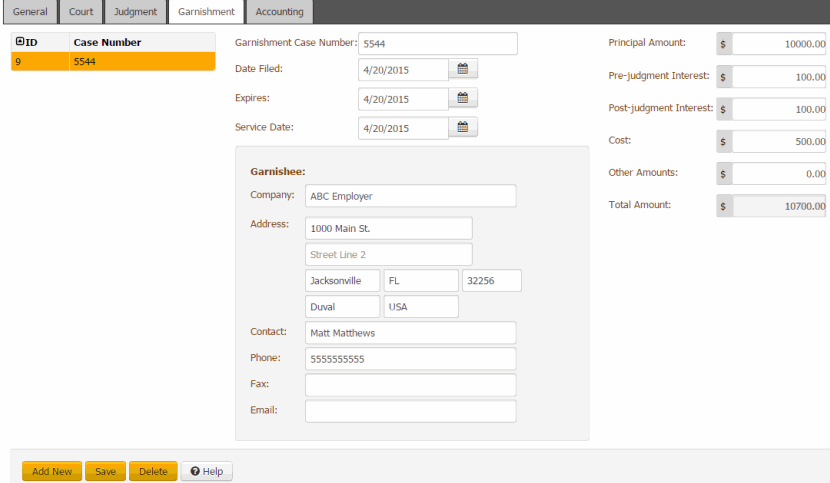Switch to the General tab
830x483 pixels.
(30, 12)
